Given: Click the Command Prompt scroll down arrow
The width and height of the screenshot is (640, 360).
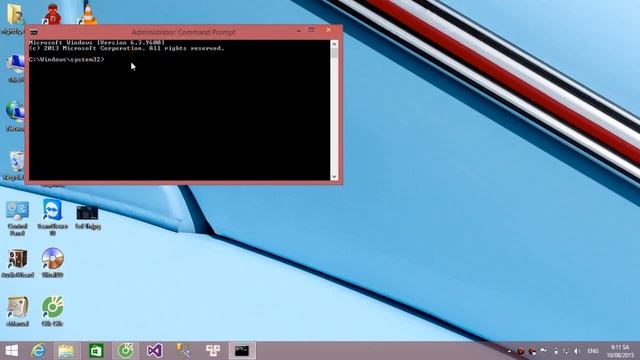Looking at the screenshot, I should point(334,176).
